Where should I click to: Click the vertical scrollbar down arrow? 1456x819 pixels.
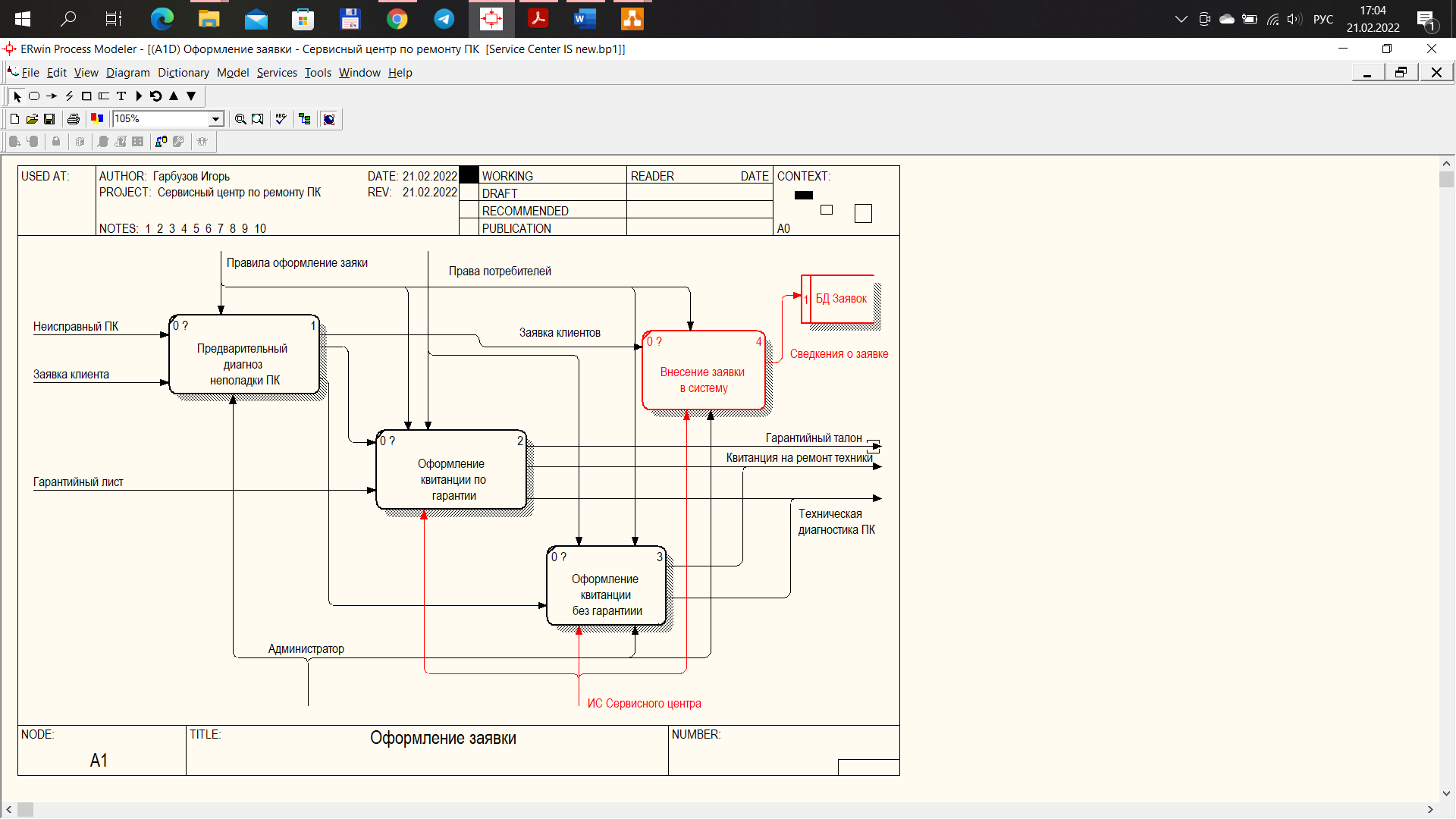click(x=1446, y=793)
